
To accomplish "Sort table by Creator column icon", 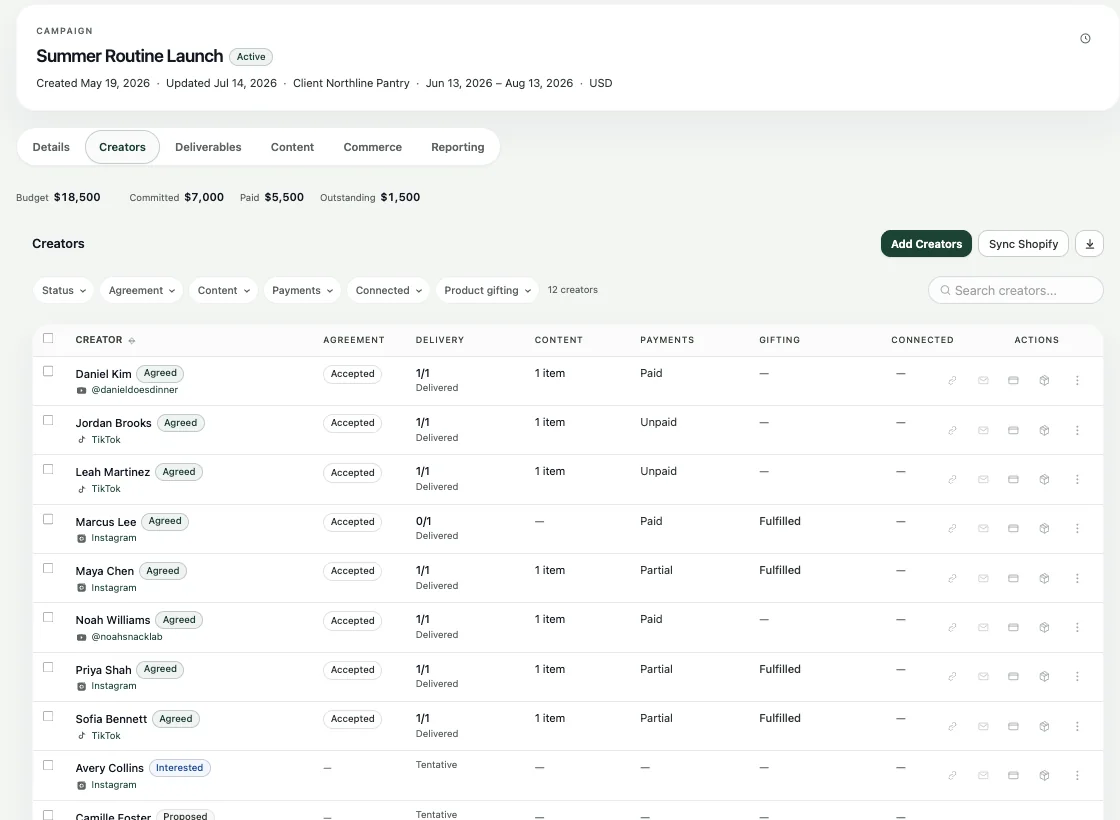I will pos(131,341).
